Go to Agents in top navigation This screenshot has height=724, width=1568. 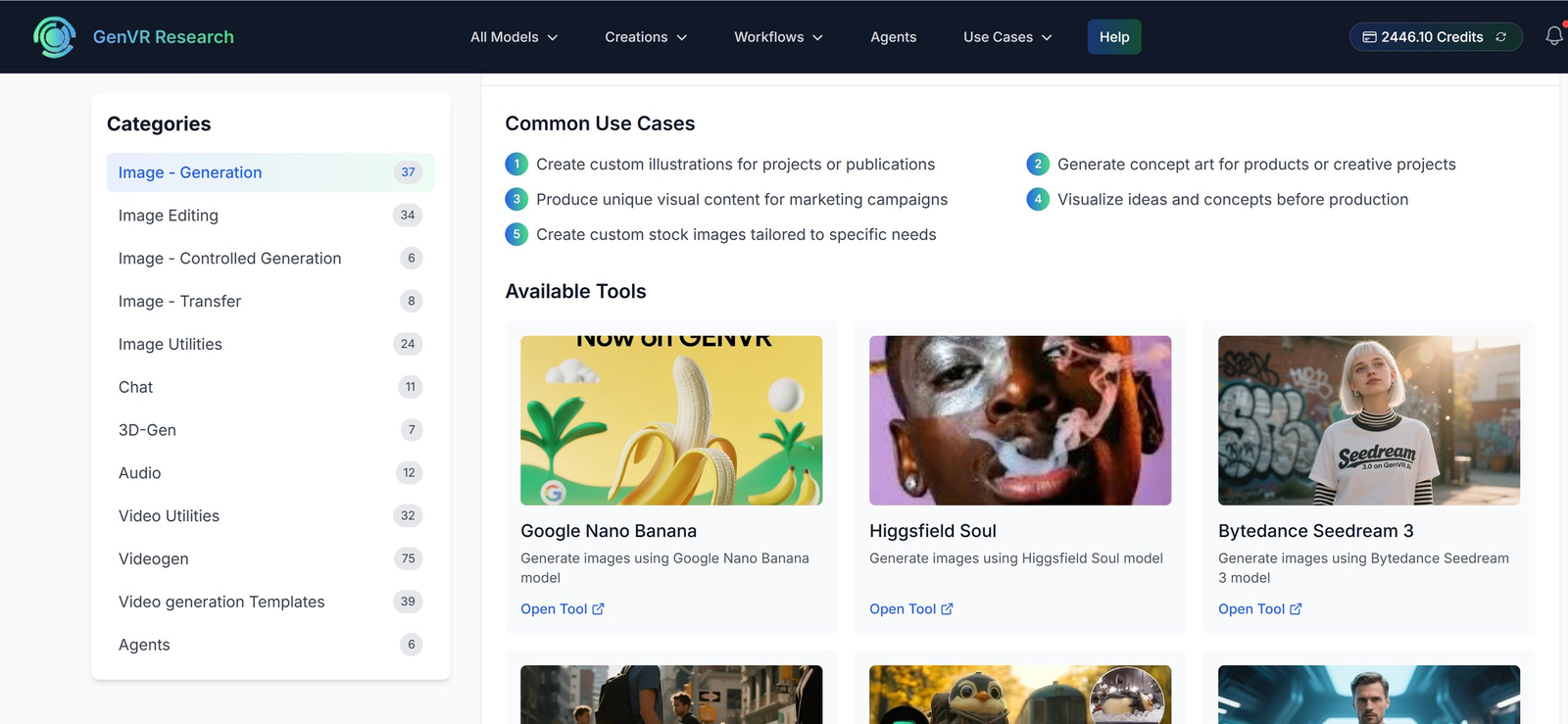[x=893, y=37]
